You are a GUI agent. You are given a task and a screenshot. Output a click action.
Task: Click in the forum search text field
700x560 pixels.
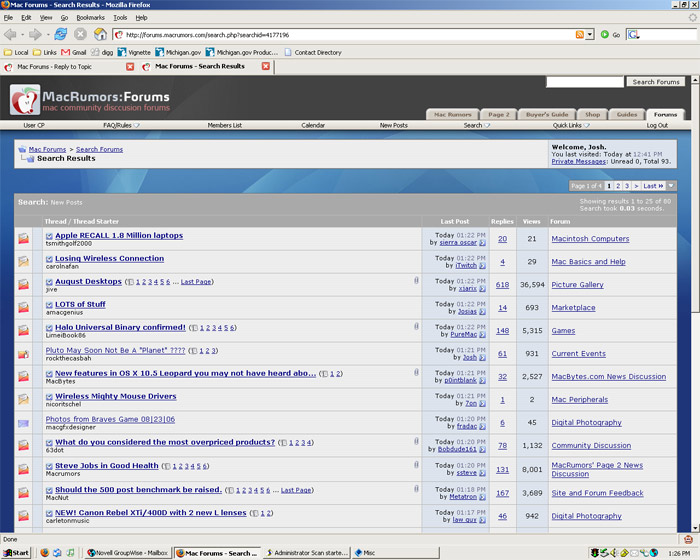click(x=585, y=82)
